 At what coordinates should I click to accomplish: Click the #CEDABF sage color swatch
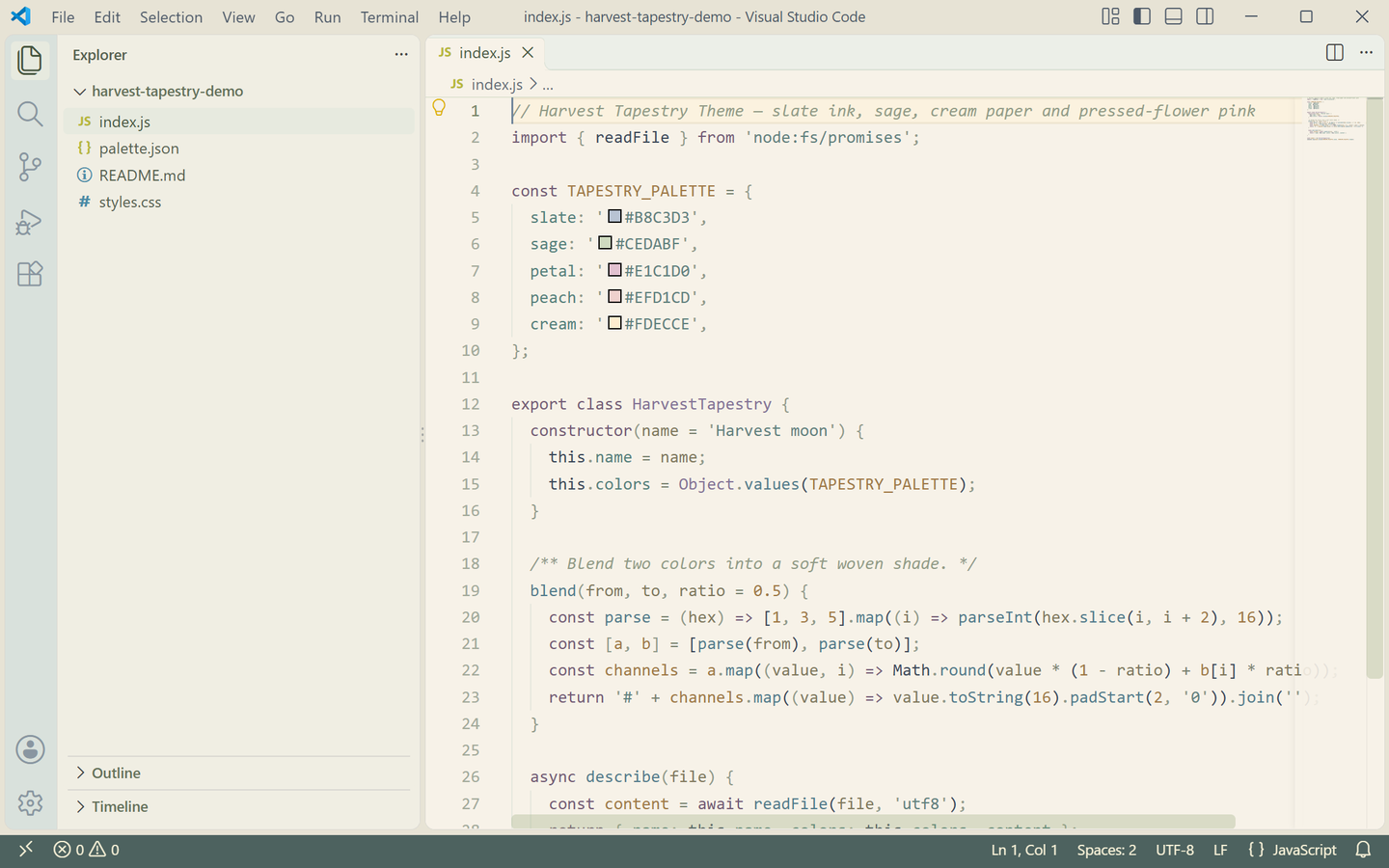(605, 242)
